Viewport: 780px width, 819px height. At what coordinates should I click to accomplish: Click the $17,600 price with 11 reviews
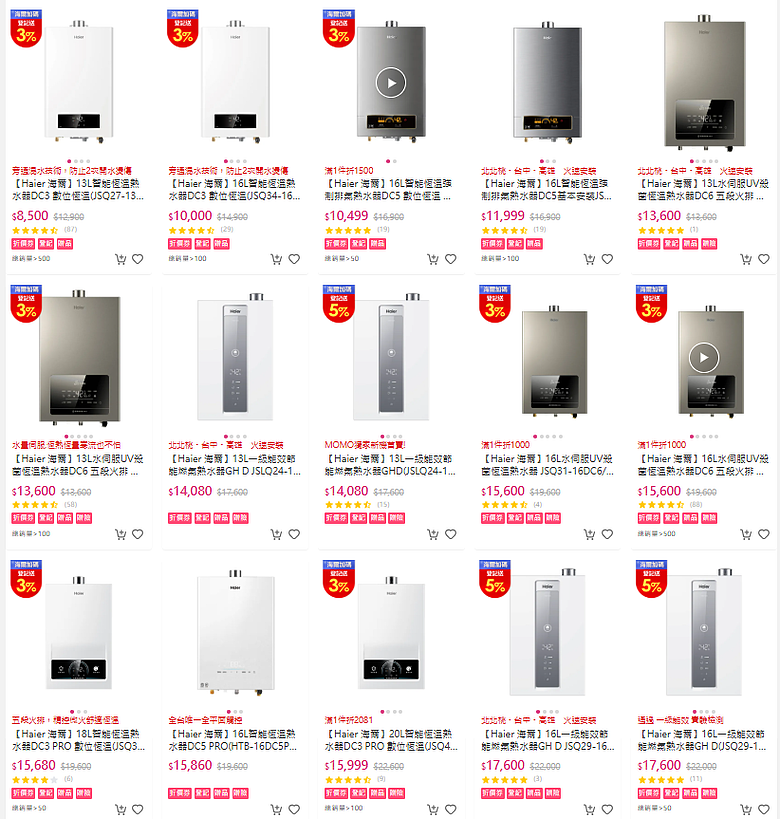pos(659,765)
